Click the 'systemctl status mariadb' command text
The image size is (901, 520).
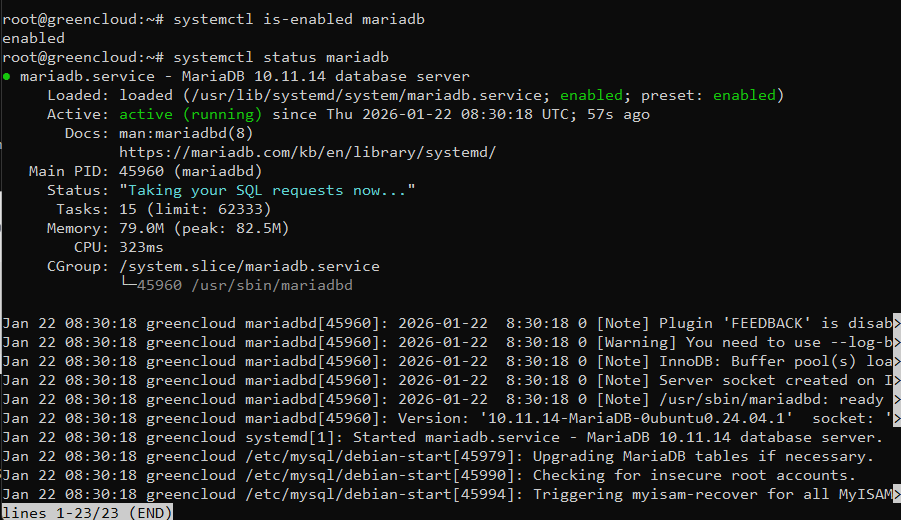coord(281,57)
